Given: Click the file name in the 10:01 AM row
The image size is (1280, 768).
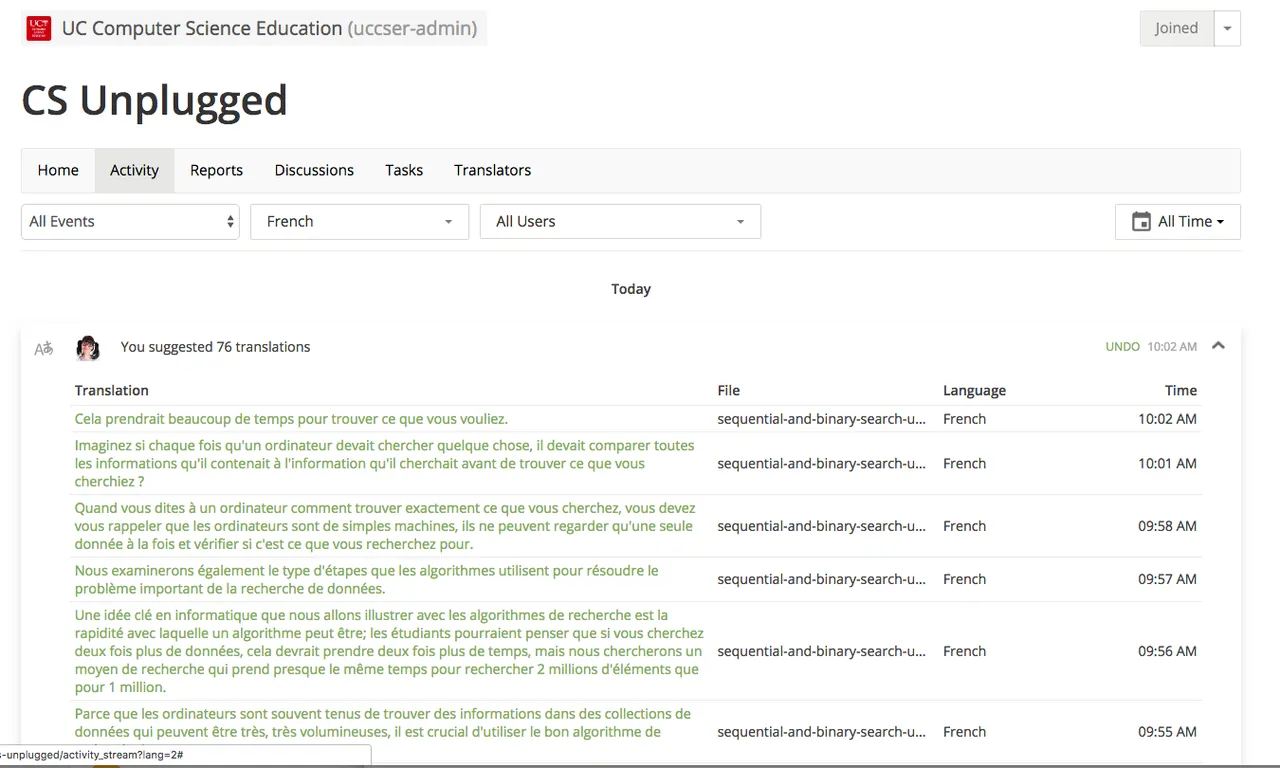Looking at the screenshot, I should pyautogui.click(x=821, y=464).
